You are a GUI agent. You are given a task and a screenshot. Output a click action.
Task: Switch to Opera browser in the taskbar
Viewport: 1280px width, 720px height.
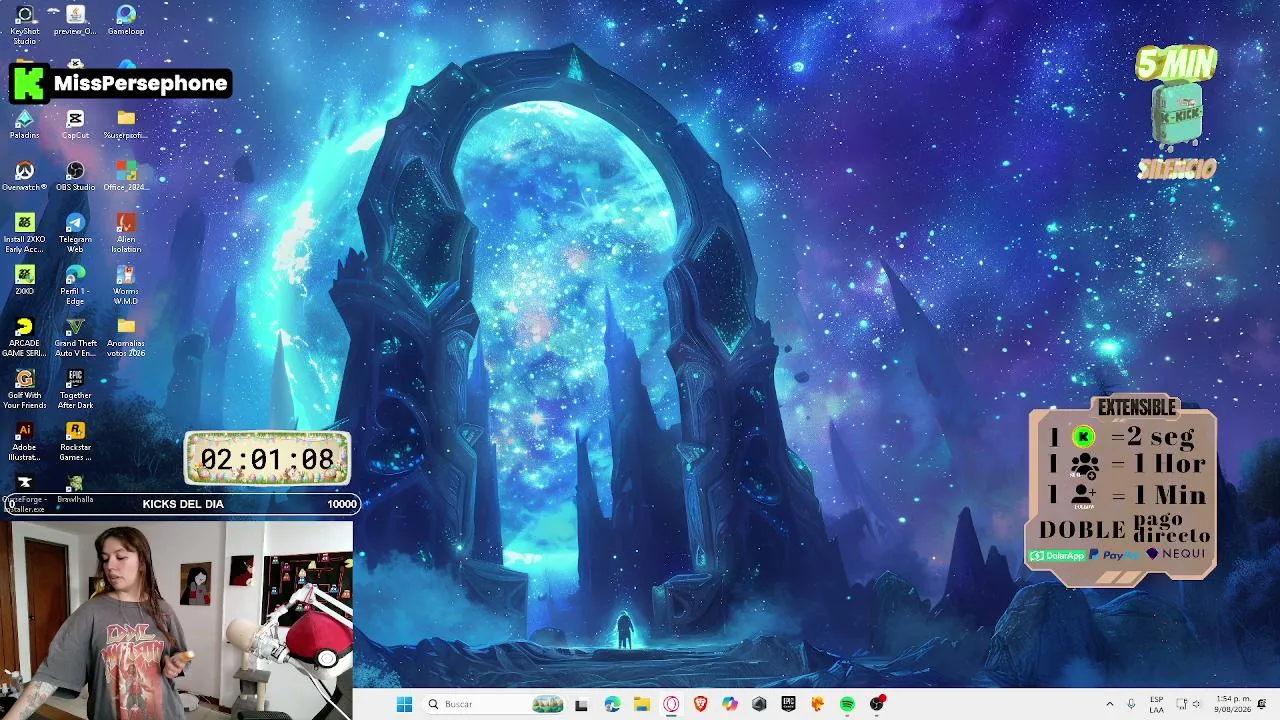pyautogui.click(x=671, y=704)
